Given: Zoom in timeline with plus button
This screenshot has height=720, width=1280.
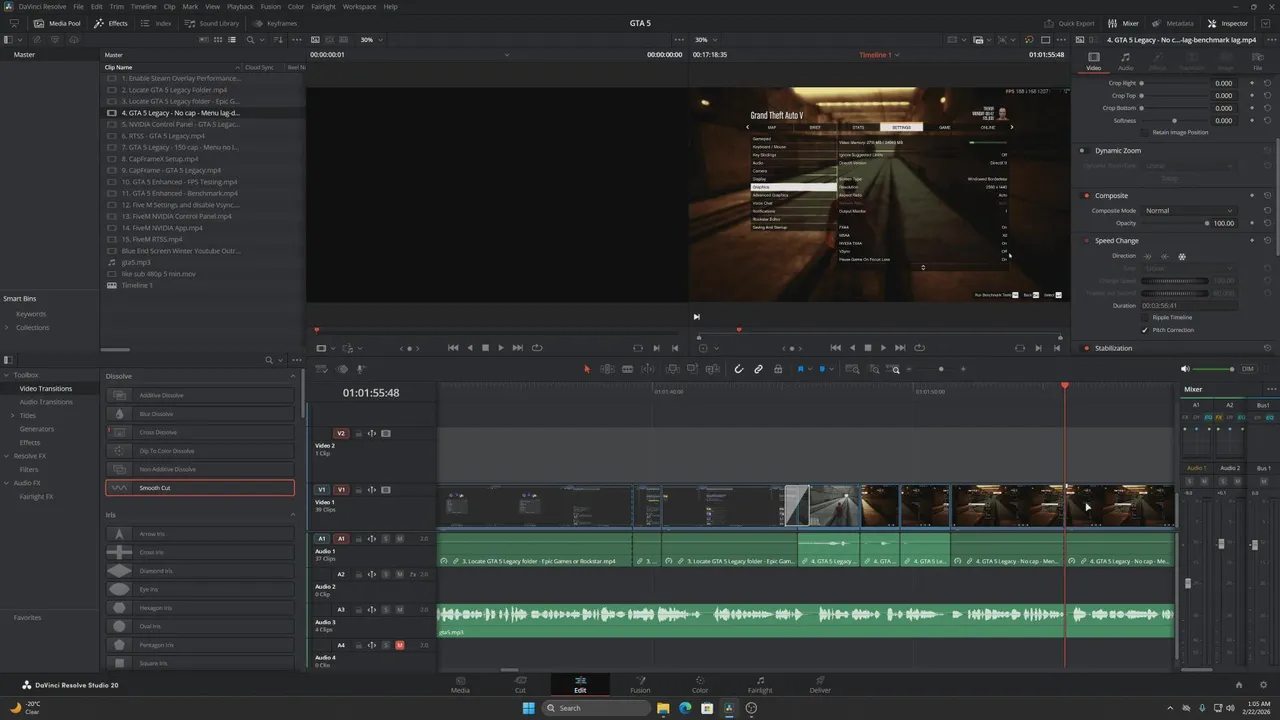Looking at the screenshot, I should 963,369.
